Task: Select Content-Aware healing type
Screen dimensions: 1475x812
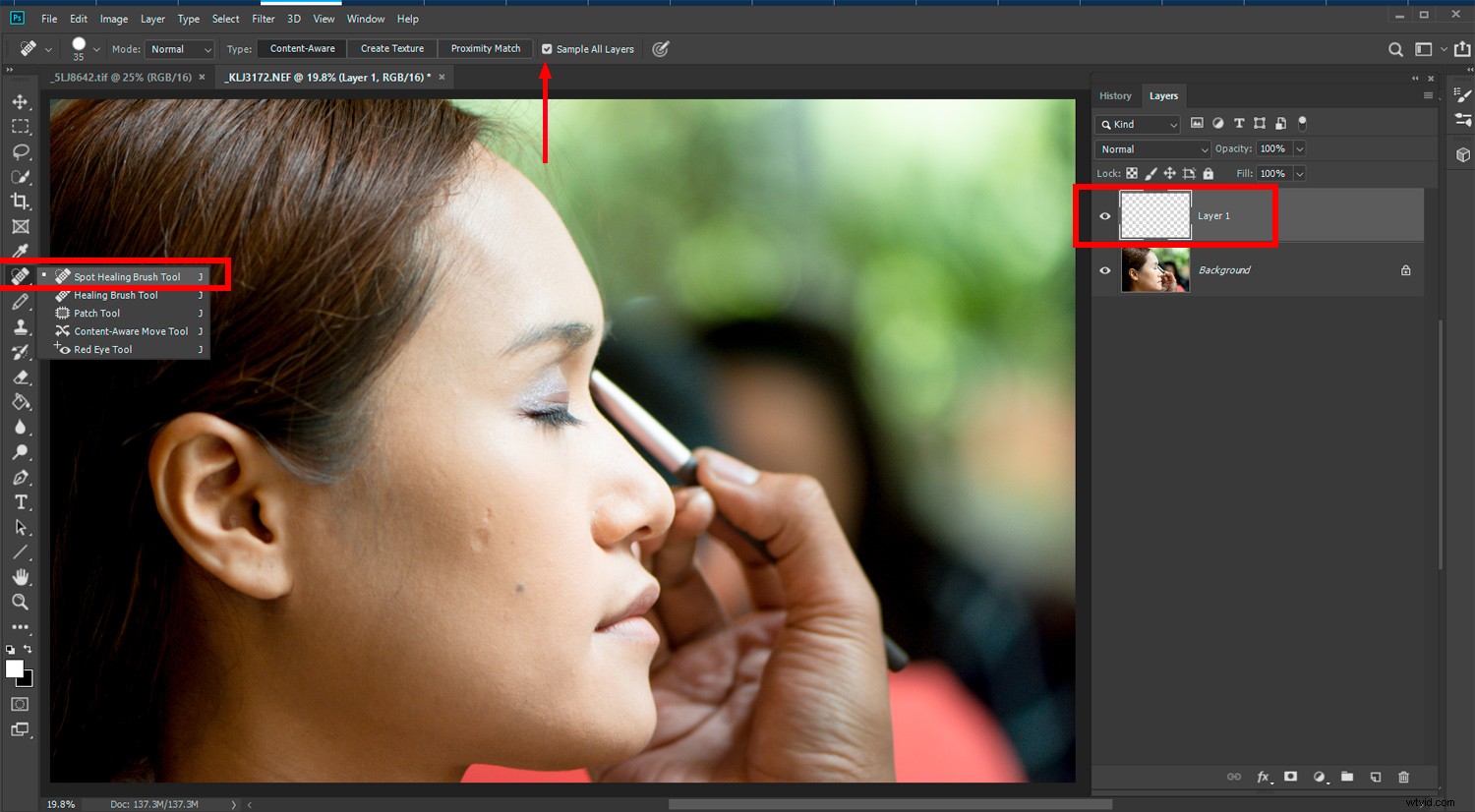Action: [x=301, y=48]
